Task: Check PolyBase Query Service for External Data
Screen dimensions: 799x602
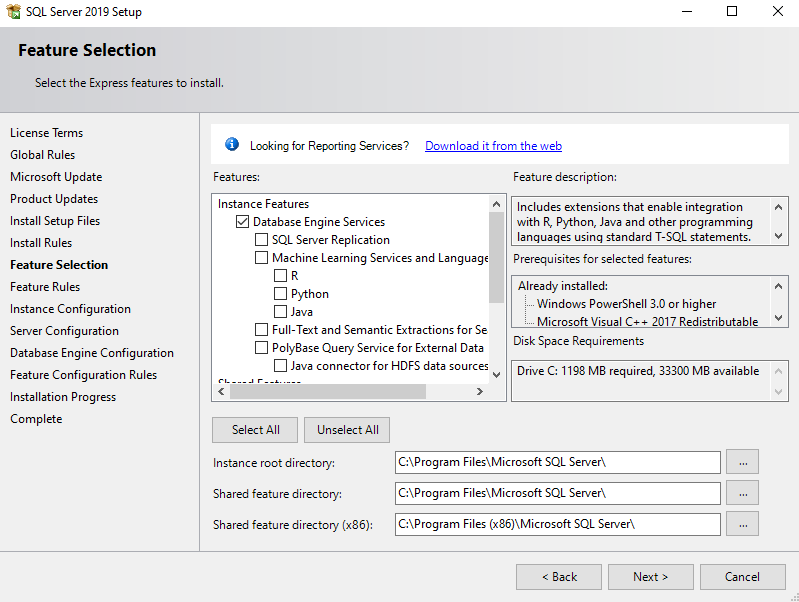Action: (261, 348)
